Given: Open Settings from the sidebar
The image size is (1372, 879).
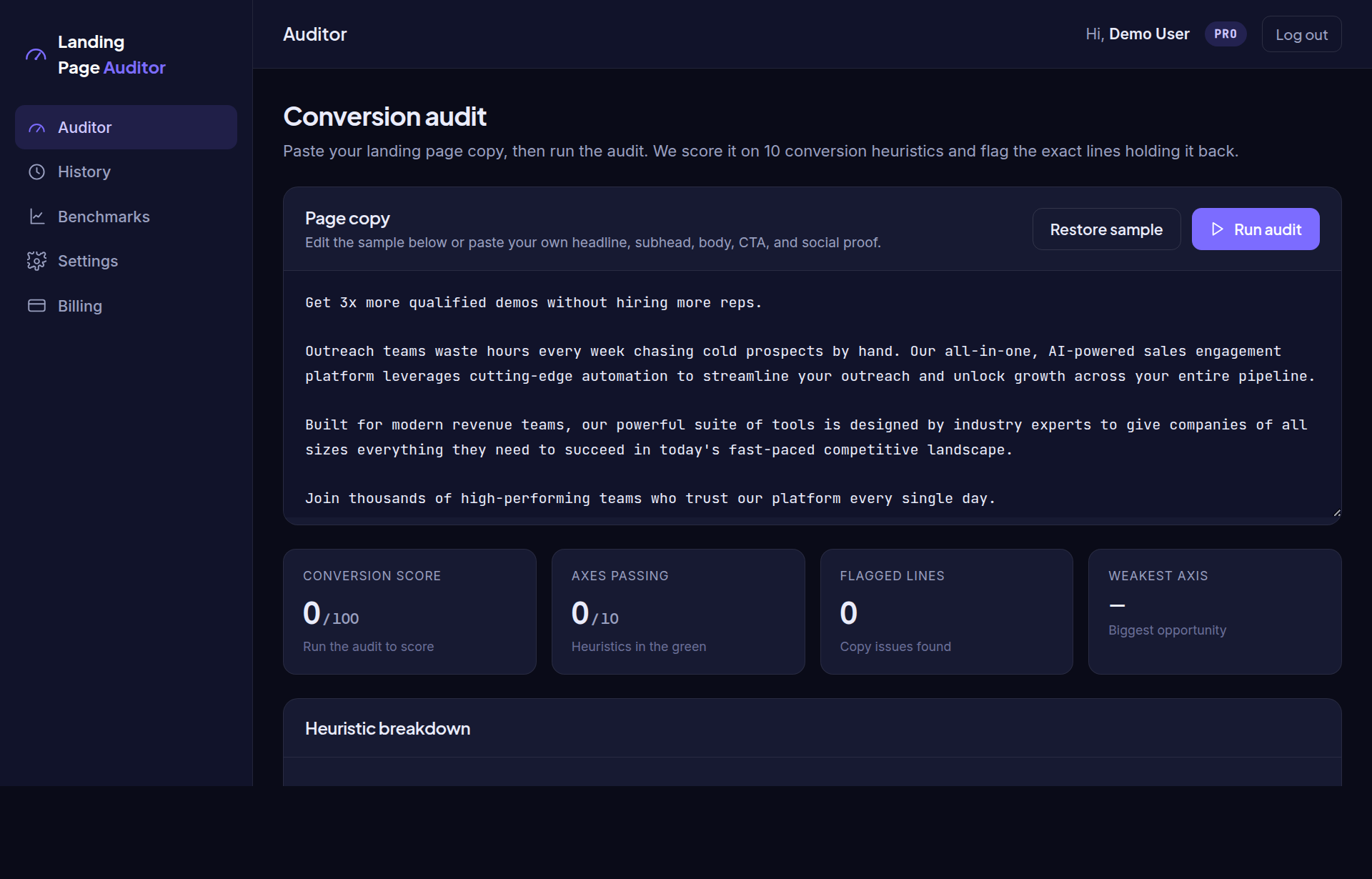Looking at the screenshot, I should click(x=126, y=261).
